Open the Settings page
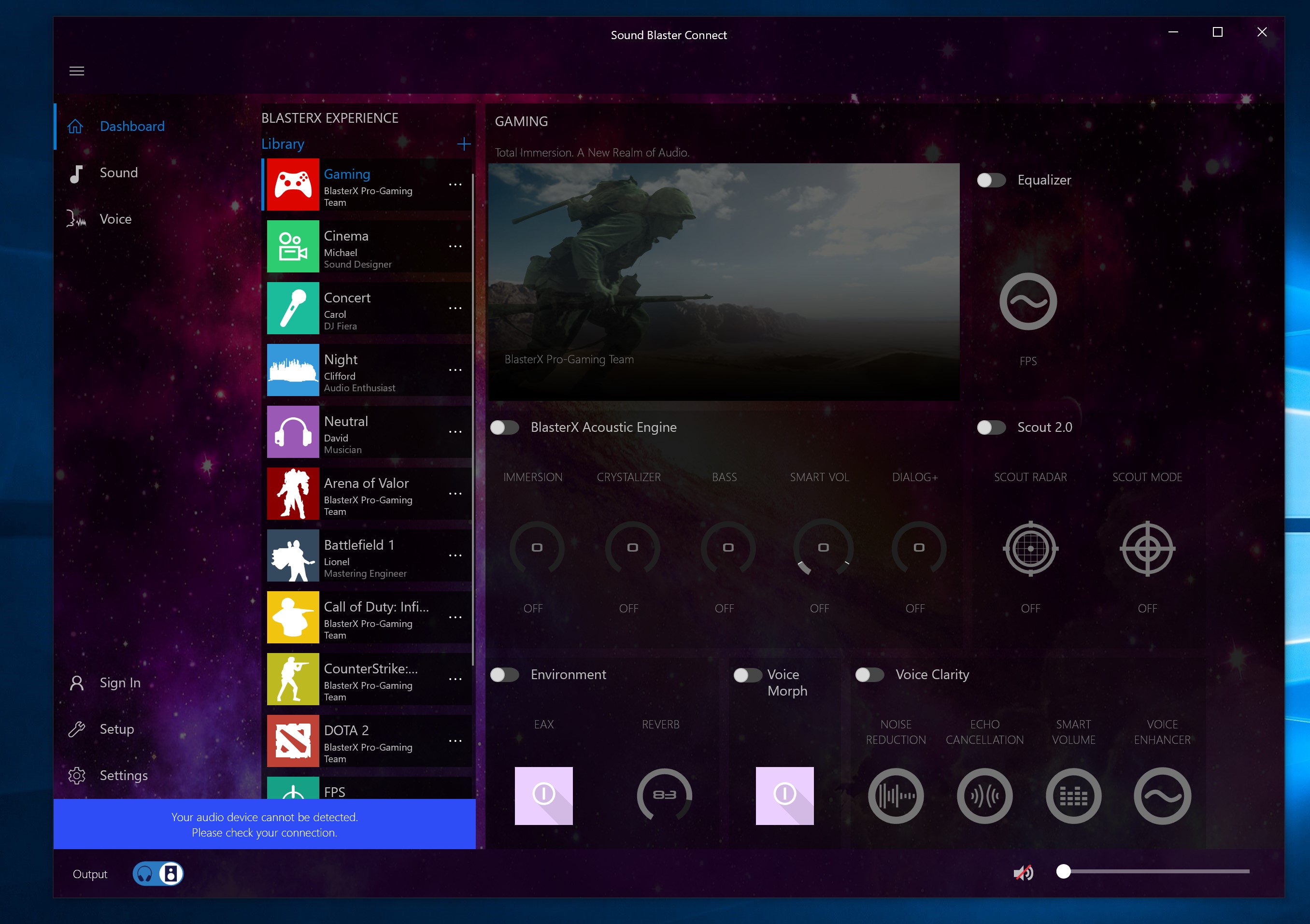 click(123, 775)
